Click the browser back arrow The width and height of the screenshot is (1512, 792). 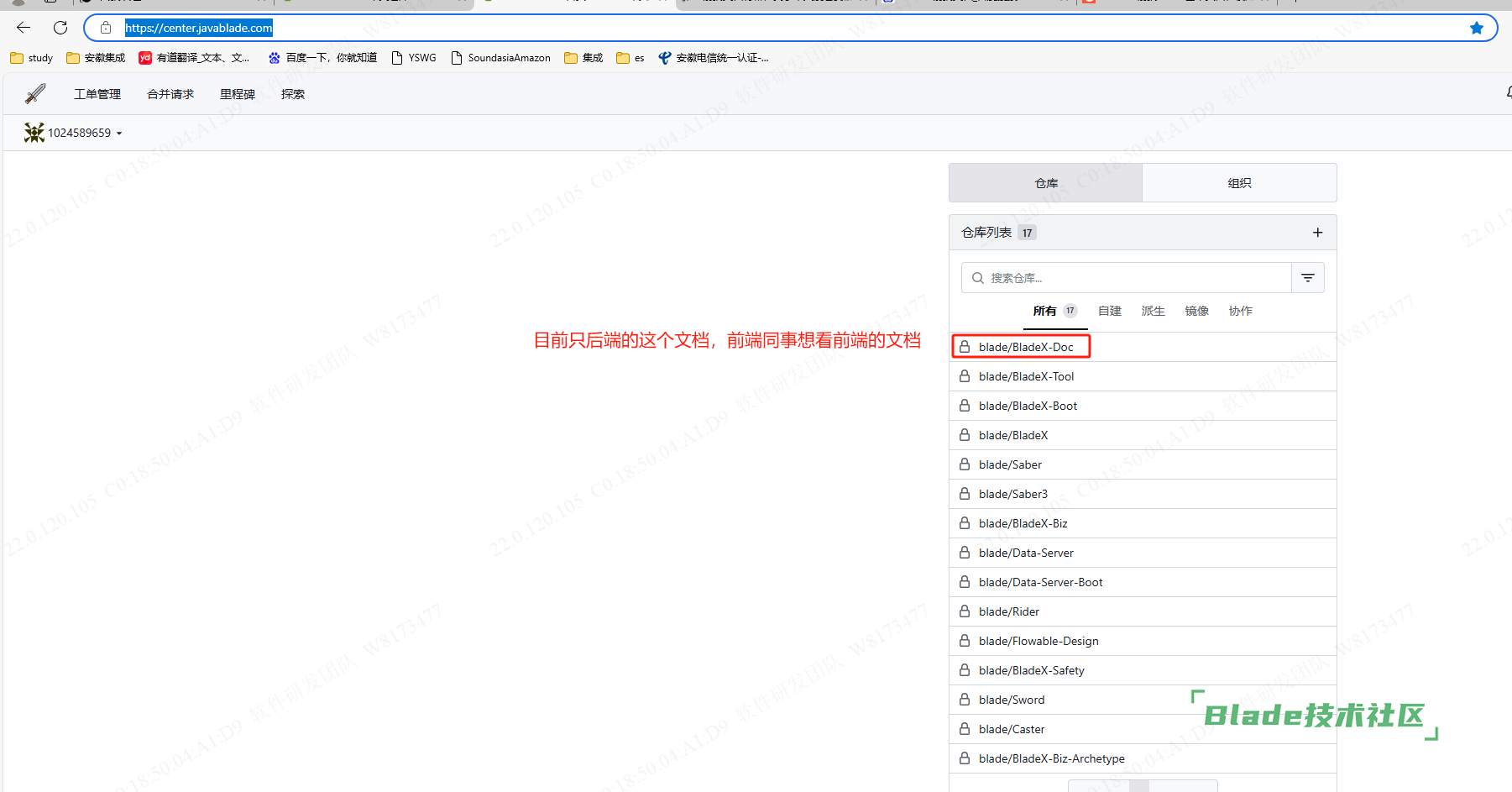(x=24, y=28)
